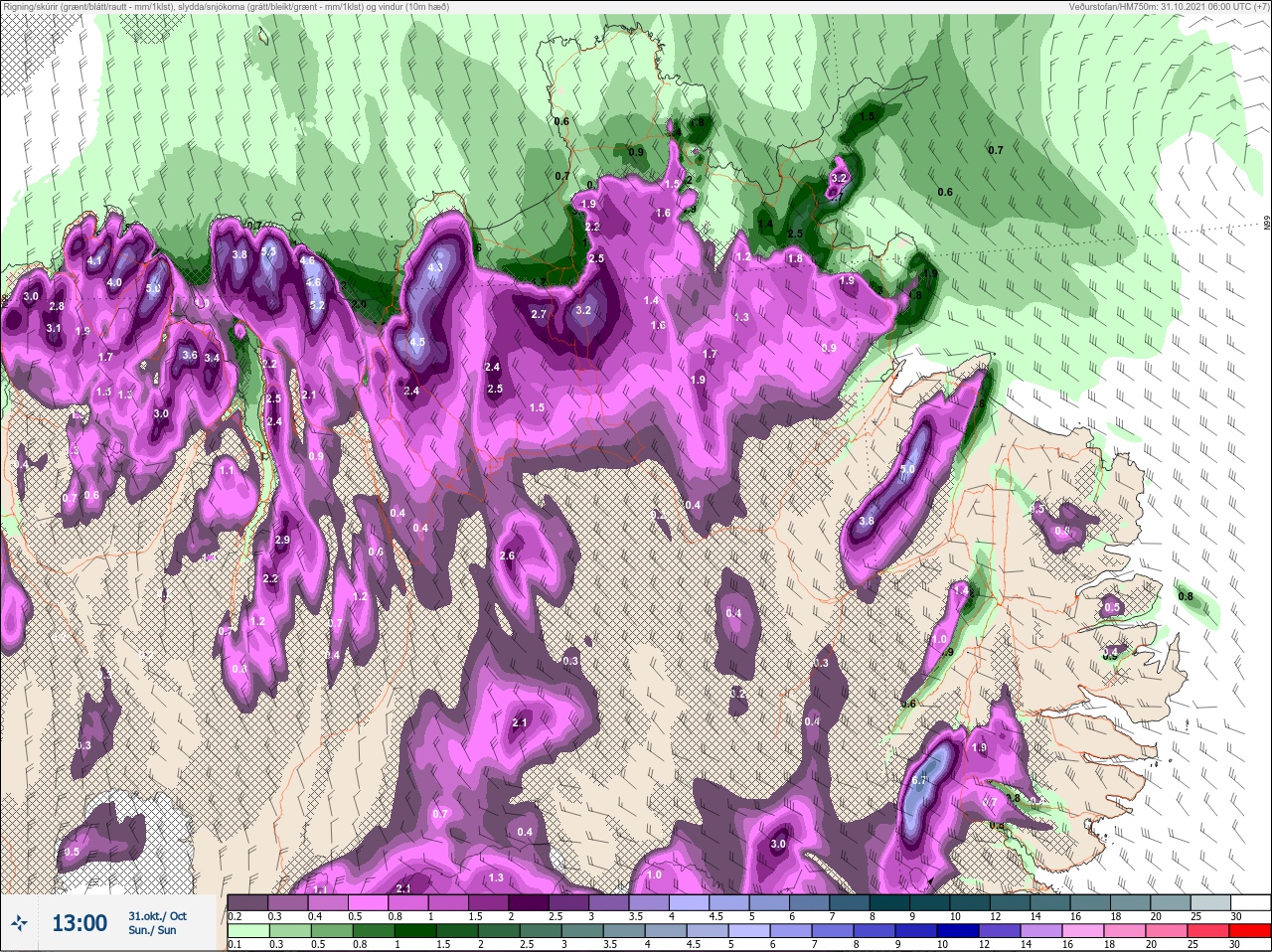Click the '2.9' precipitation value on map

[x=282, y=540]
